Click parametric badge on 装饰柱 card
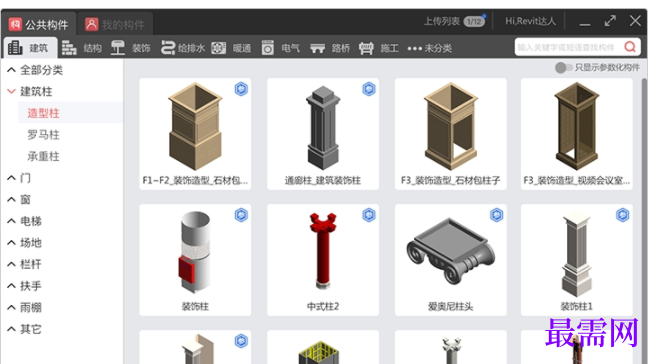657x364 pixels. coord(241,215)
